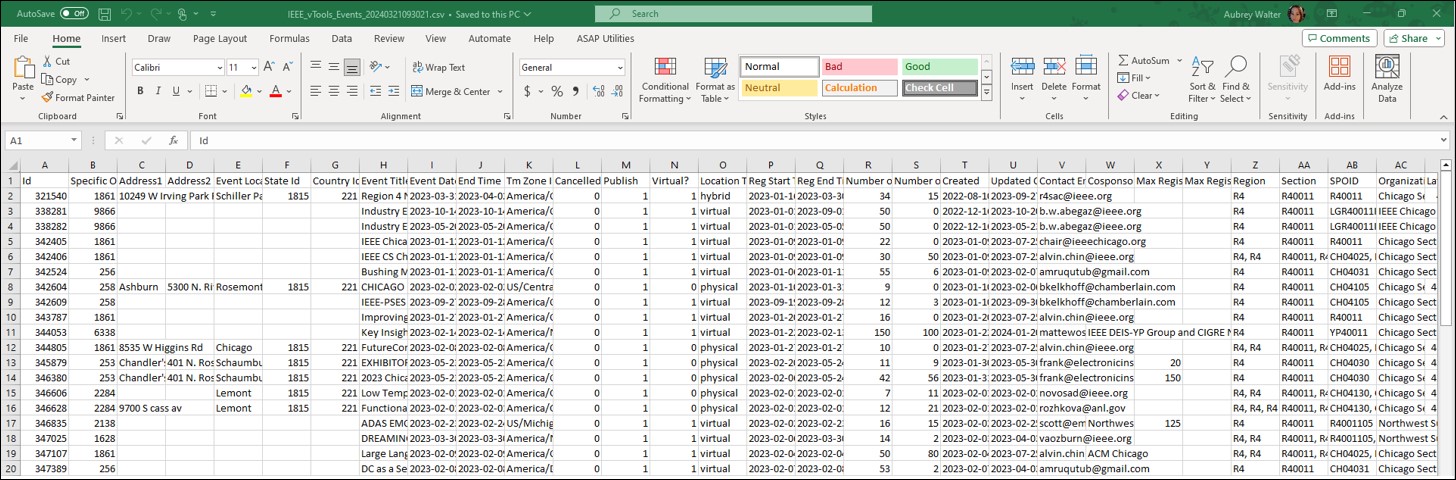The height and width of the screenshot is (480, 1456).
Task: Apply the Check Cell style
Action: click(939, 88)
